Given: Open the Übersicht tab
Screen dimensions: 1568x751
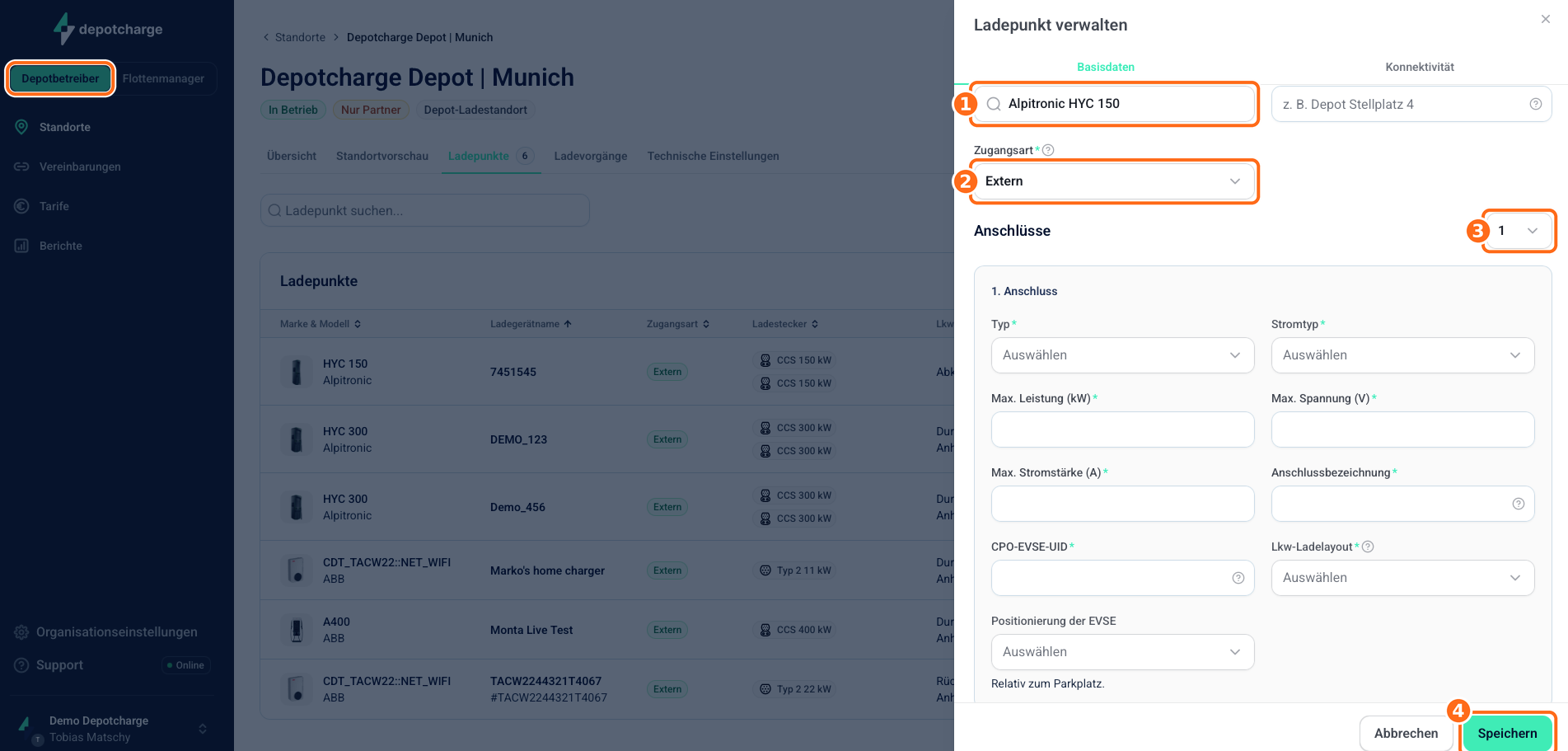Looking at the screenshot, I should click(292, 156).
